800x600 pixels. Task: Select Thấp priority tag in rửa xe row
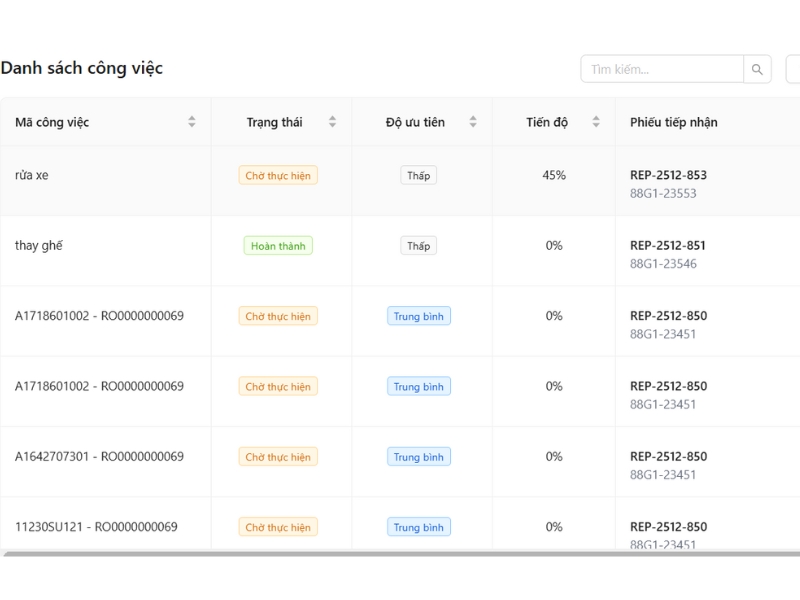click(418, 176)
